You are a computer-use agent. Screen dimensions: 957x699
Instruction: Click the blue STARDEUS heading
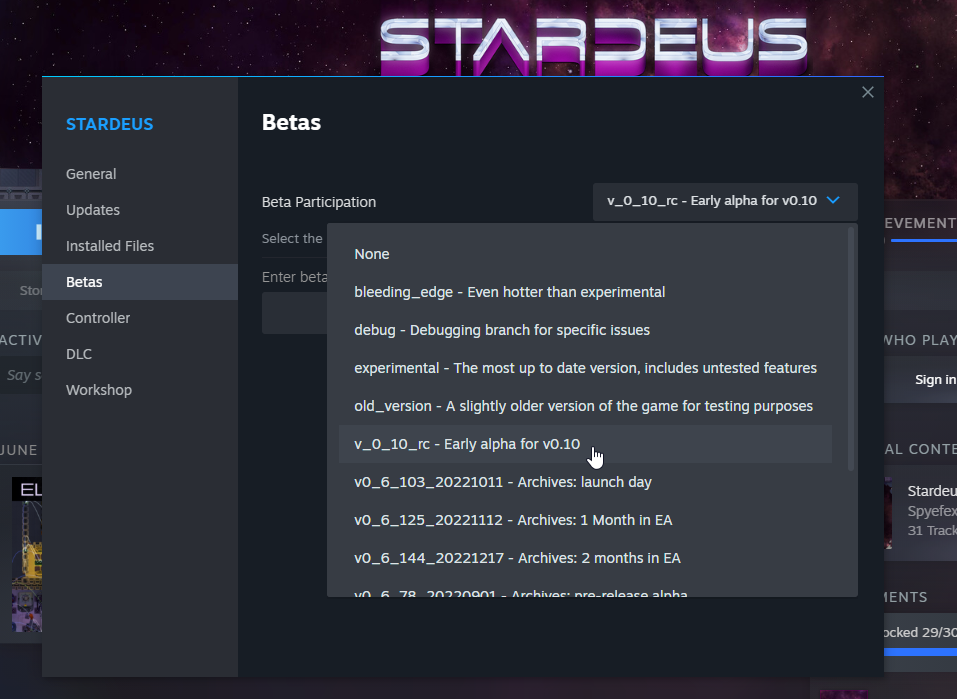110,123
